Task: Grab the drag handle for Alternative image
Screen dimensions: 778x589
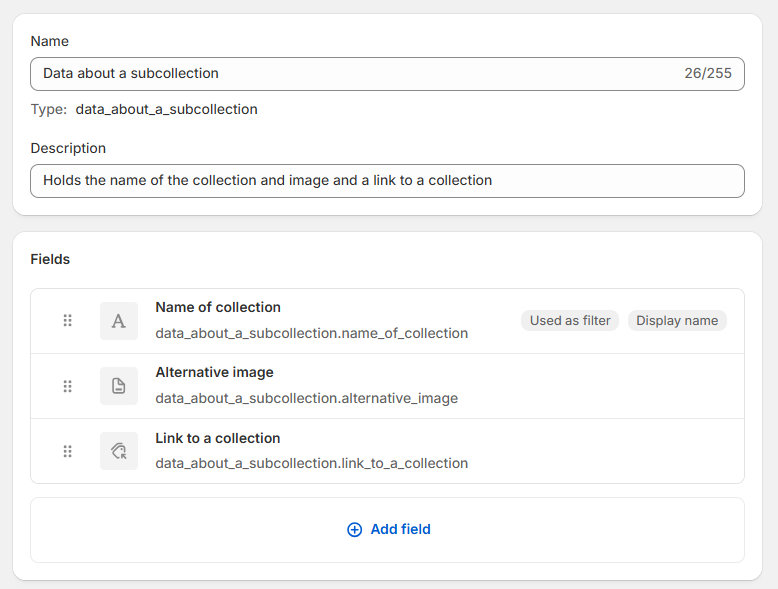Action: (x=68, y=386)
